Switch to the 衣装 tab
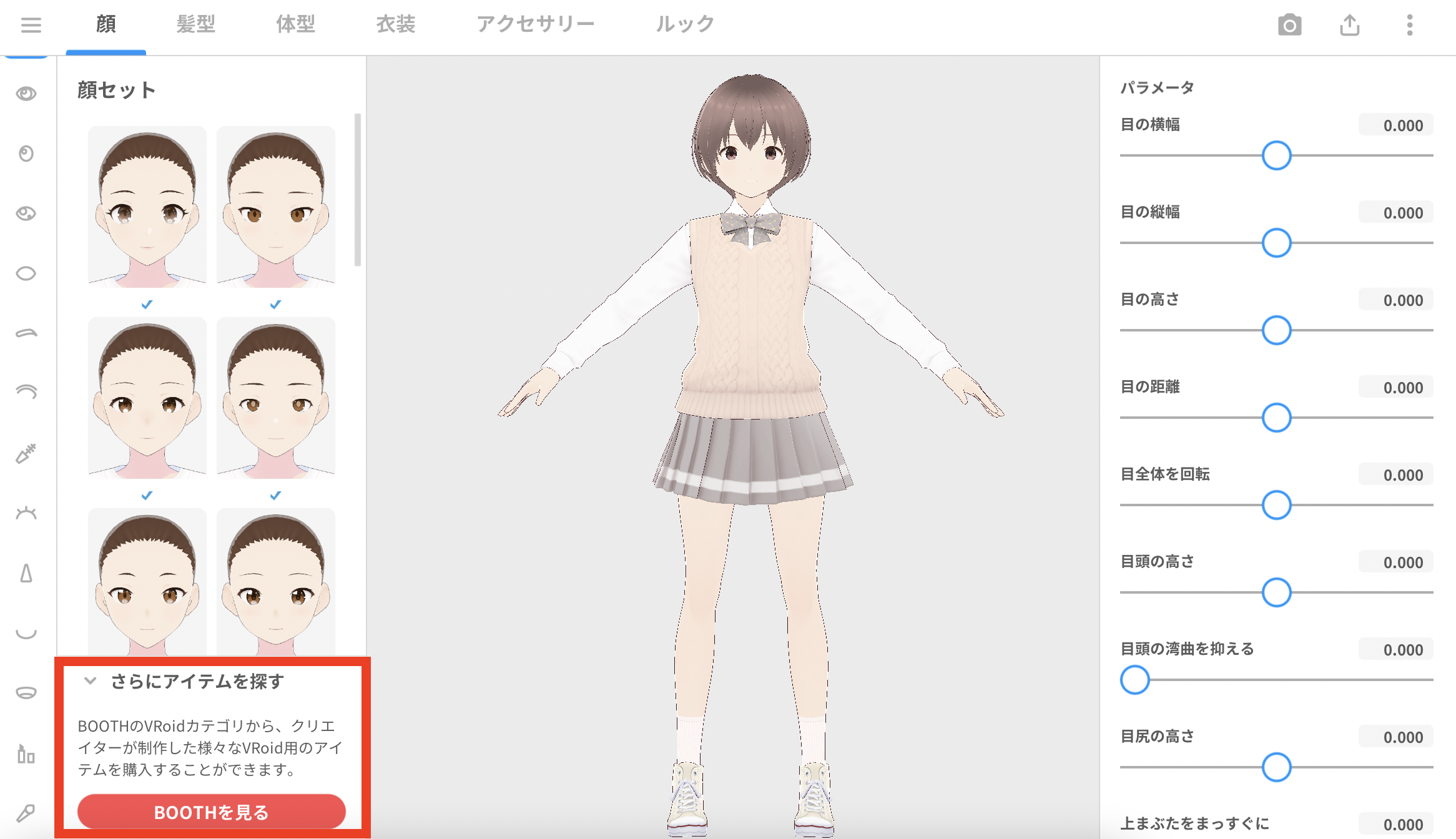This screenshot has width=1456, height=839. 395,25
